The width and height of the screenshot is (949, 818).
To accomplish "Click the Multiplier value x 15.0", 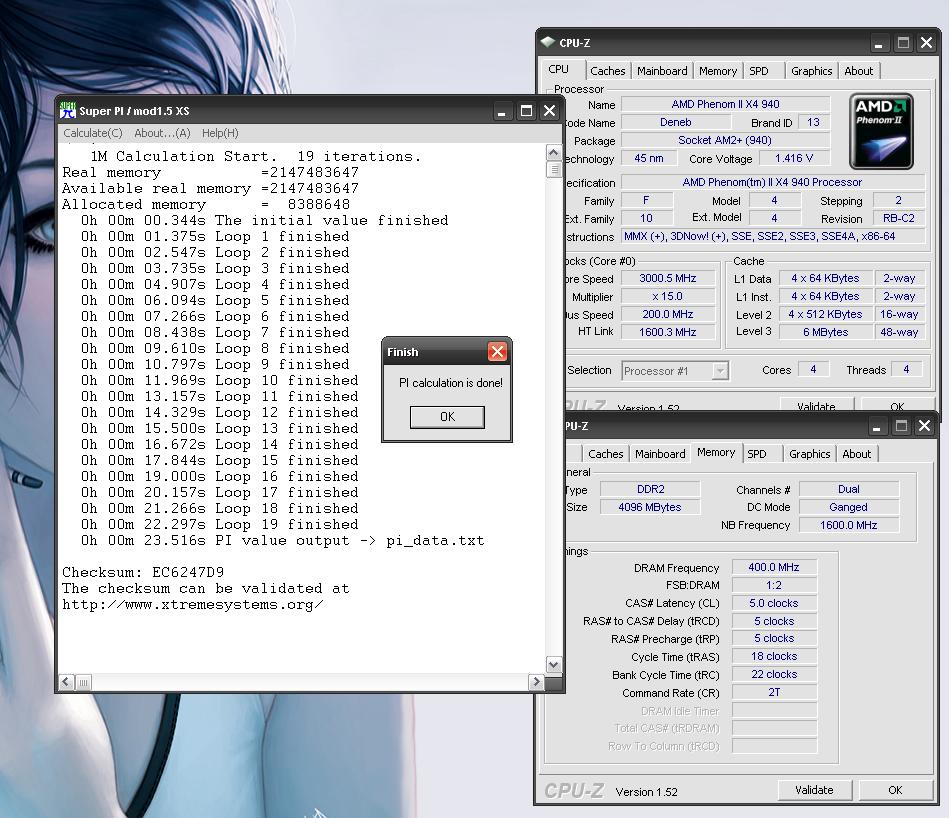I will point(668,296).
